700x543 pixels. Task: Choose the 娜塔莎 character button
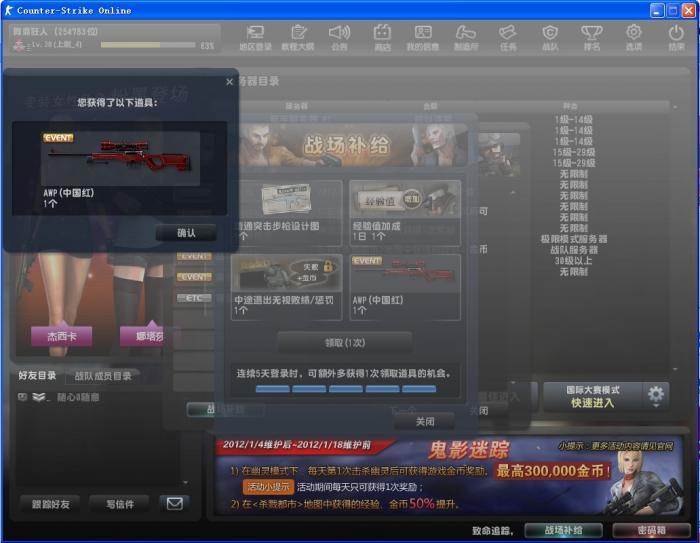pyautogui.click(x=143, y=336)
